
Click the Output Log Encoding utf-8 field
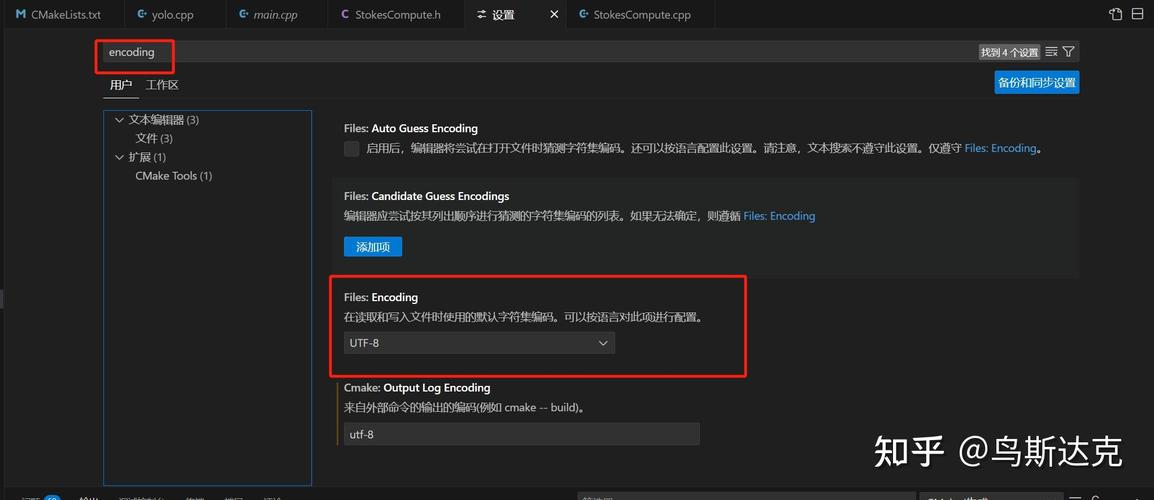tap(521, 434)
